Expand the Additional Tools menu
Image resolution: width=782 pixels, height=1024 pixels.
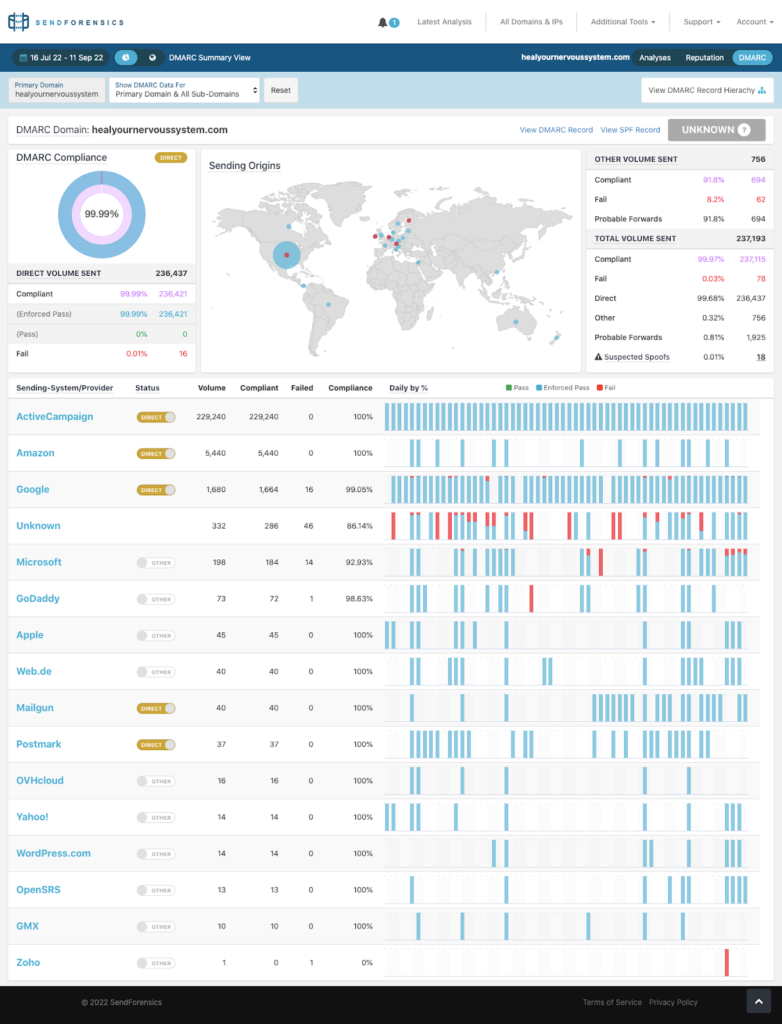623,22
